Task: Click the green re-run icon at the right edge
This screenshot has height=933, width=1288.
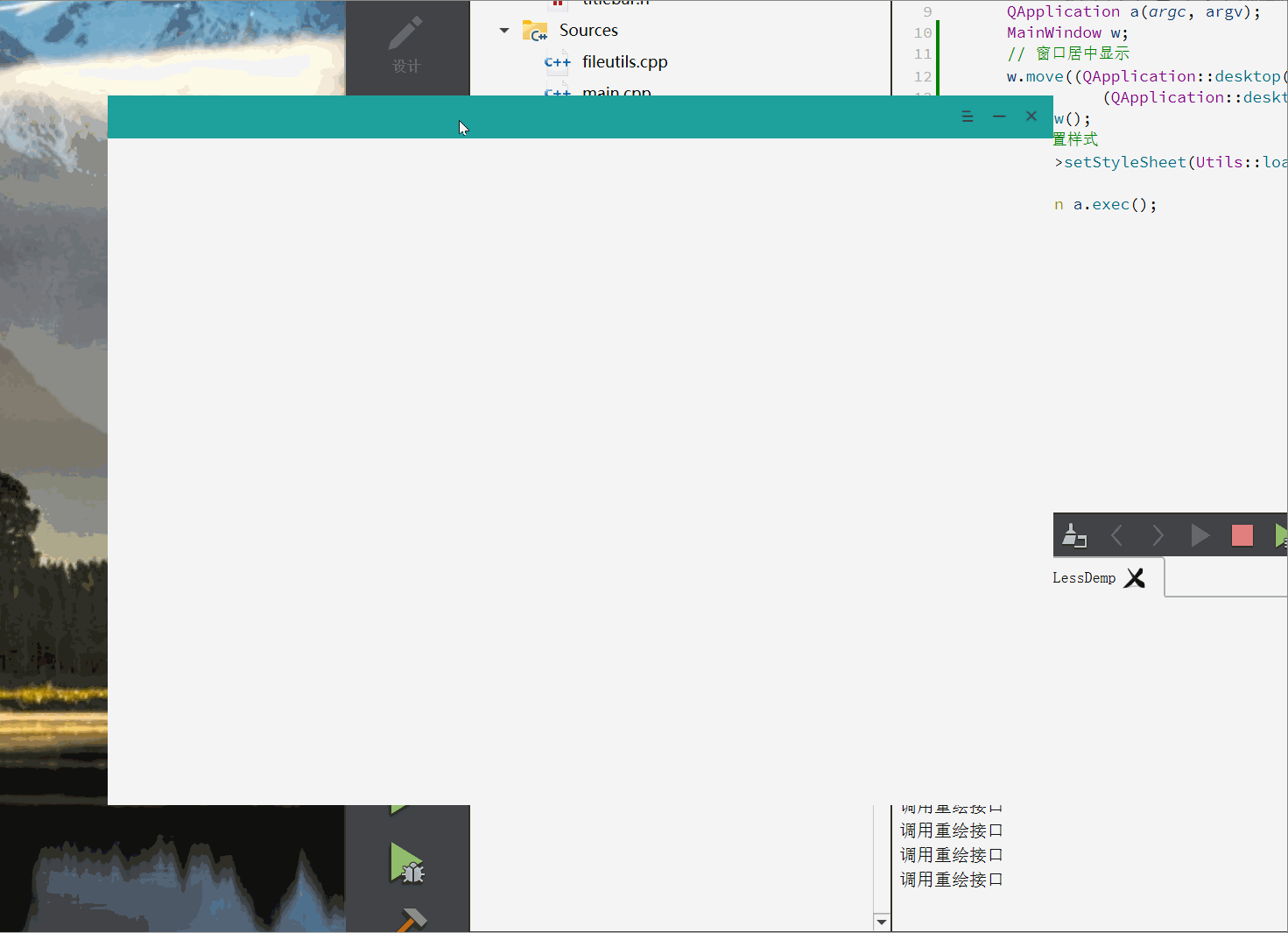Action: [1281, 535]
